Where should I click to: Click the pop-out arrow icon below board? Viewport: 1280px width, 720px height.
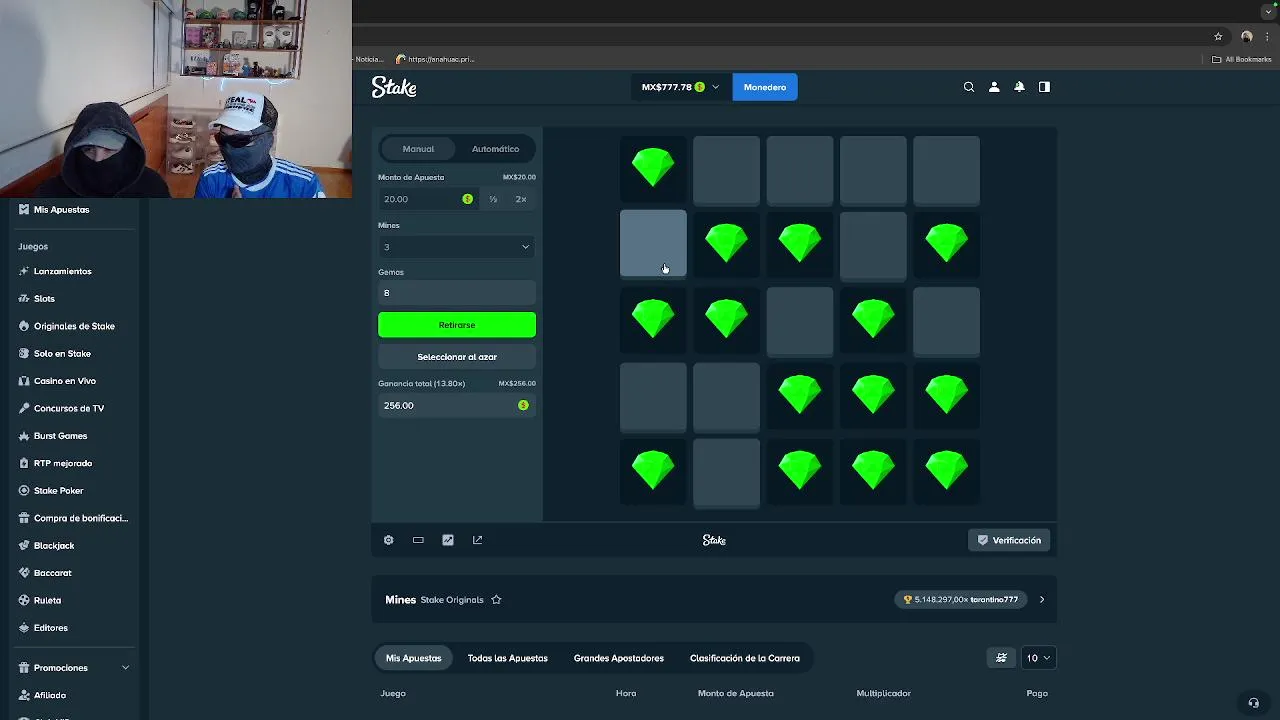pyautogui.click(x=477, y=540)
